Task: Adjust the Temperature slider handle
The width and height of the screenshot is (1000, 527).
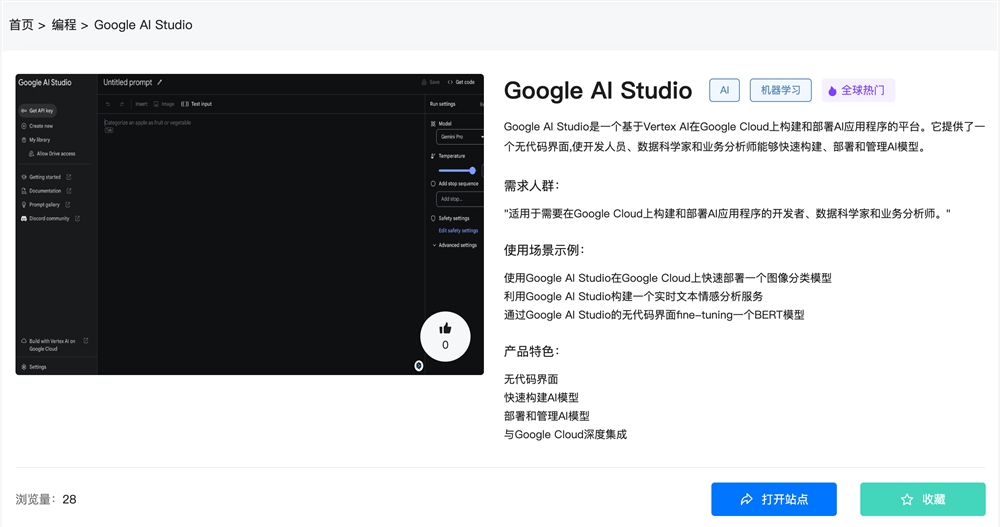Action: pyautogui.click(x=473, y=170)
